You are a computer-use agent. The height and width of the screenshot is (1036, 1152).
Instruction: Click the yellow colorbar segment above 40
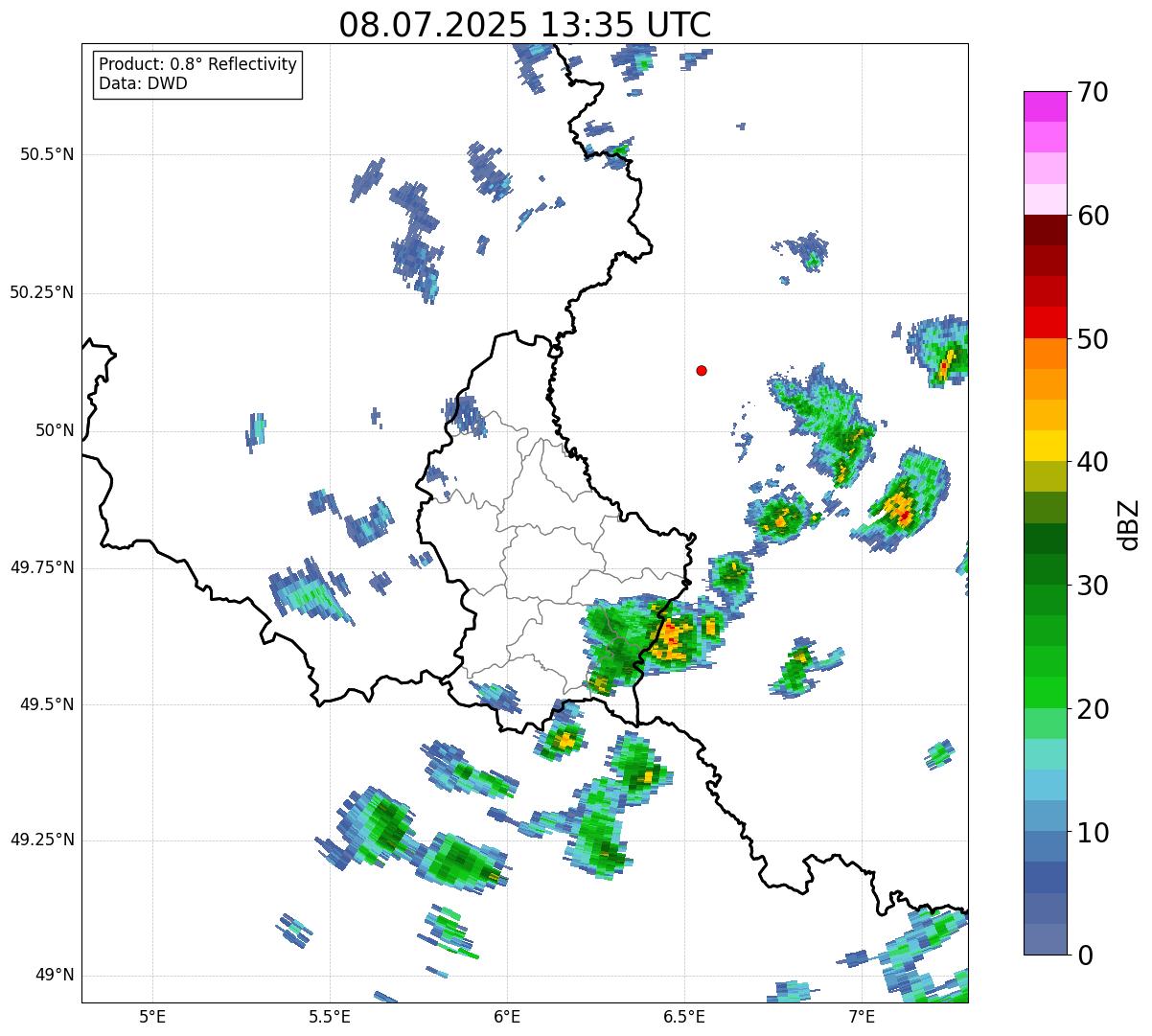[x=1045, y=447]
